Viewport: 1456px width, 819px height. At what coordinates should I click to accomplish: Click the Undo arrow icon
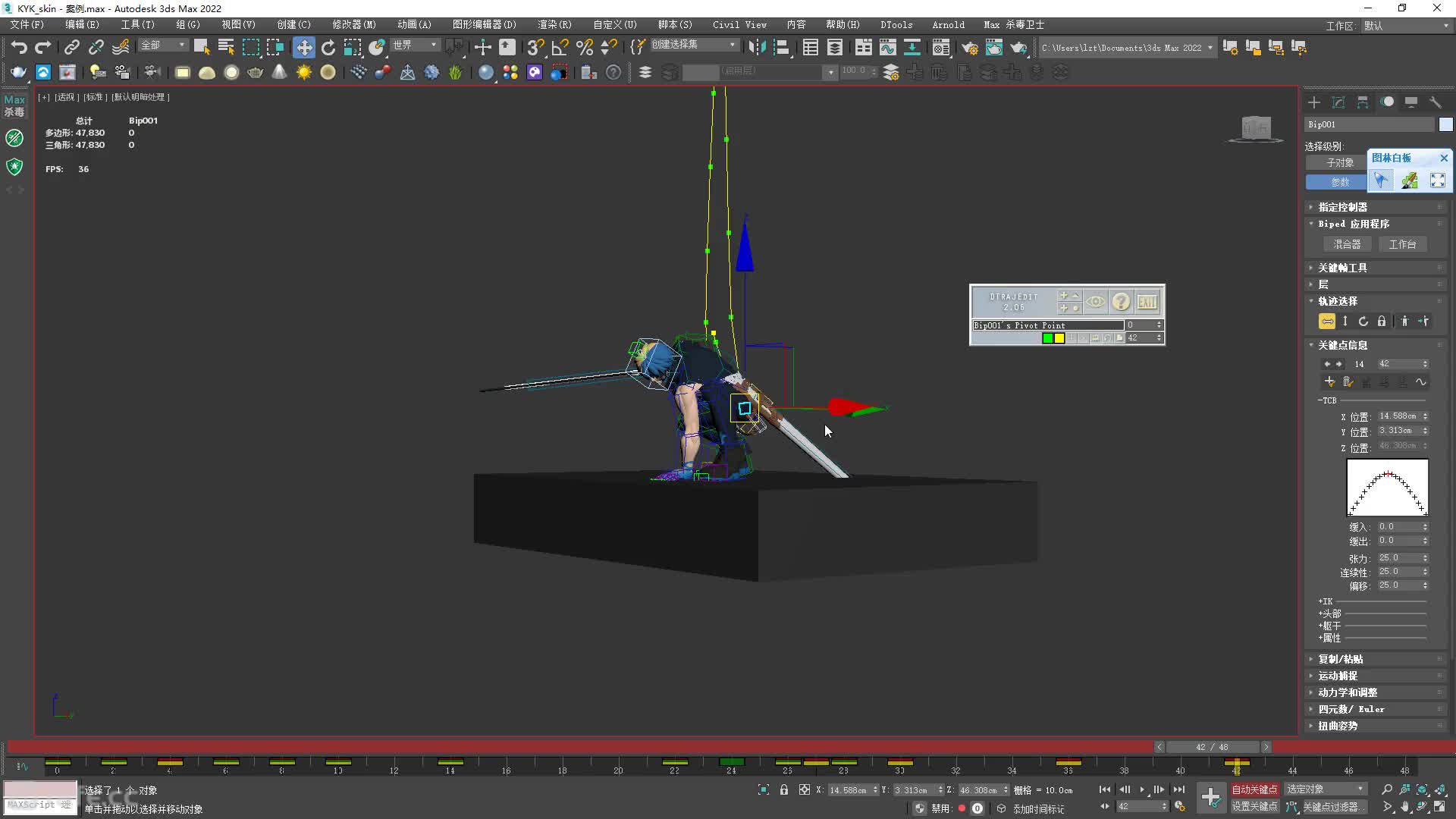click(x=19, y=47)
